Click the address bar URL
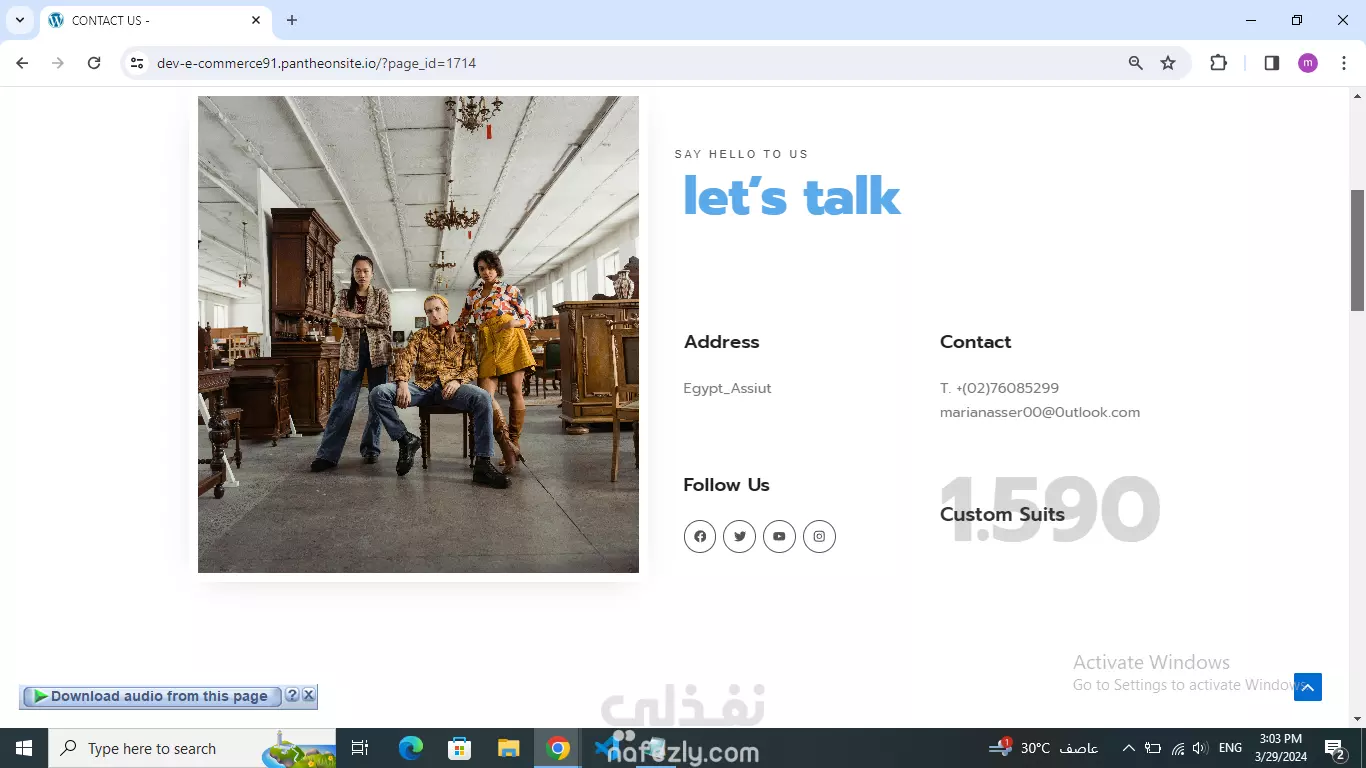The height and width of the screenshot is (768, 1366). pos(316,63)
